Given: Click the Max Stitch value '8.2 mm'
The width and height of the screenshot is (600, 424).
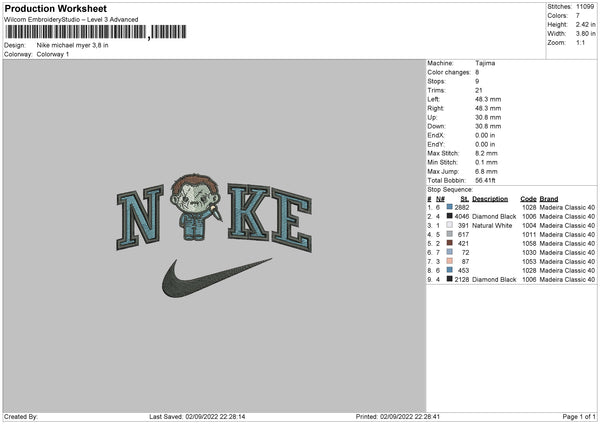Looking at the screenshot, I should tap(486, 153).
